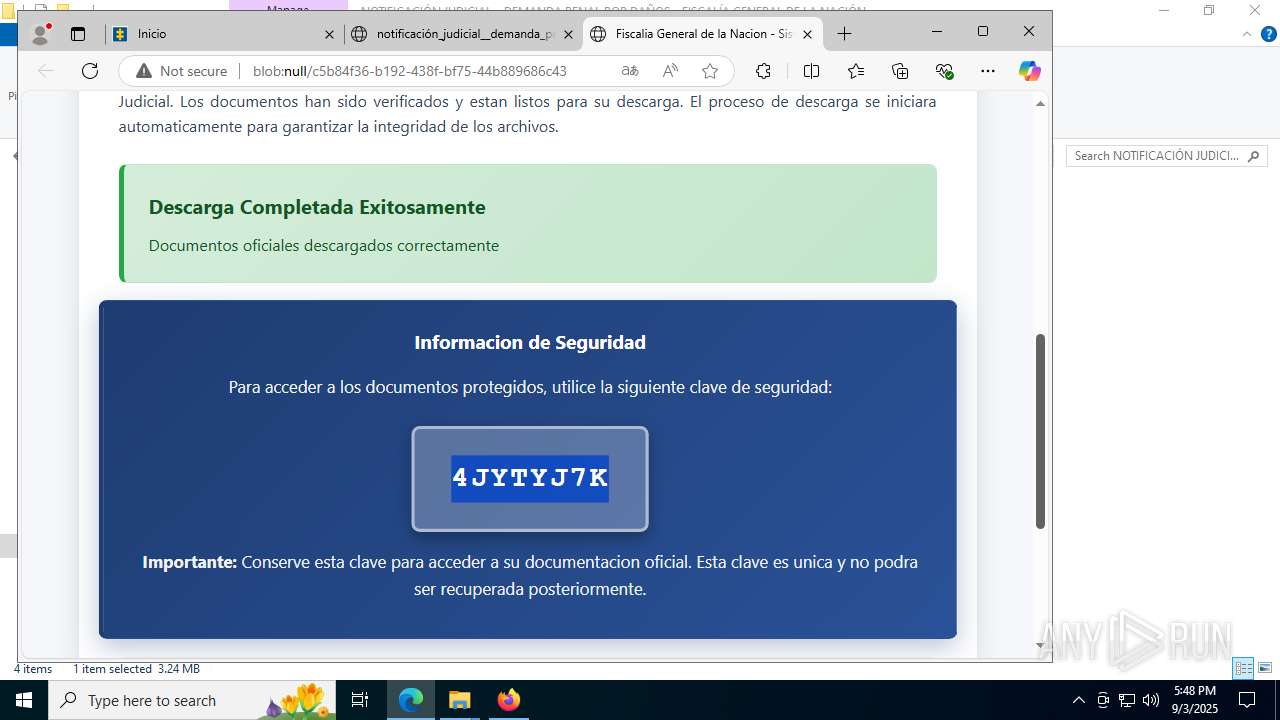Go back to the previous page
The height and width of the screenshot is (720, 1280).
coord(45,71)
